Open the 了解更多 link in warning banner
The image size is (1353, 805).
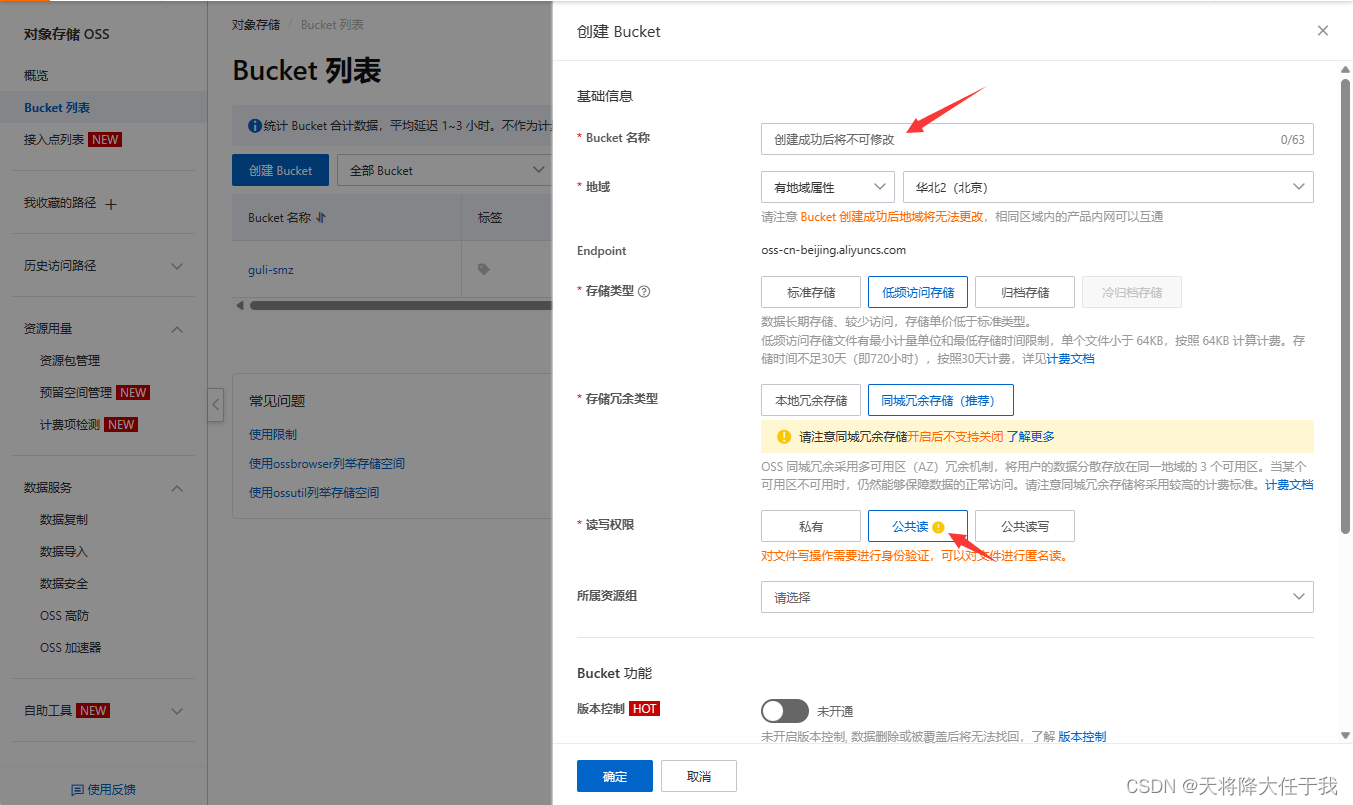coord(1030,437)
